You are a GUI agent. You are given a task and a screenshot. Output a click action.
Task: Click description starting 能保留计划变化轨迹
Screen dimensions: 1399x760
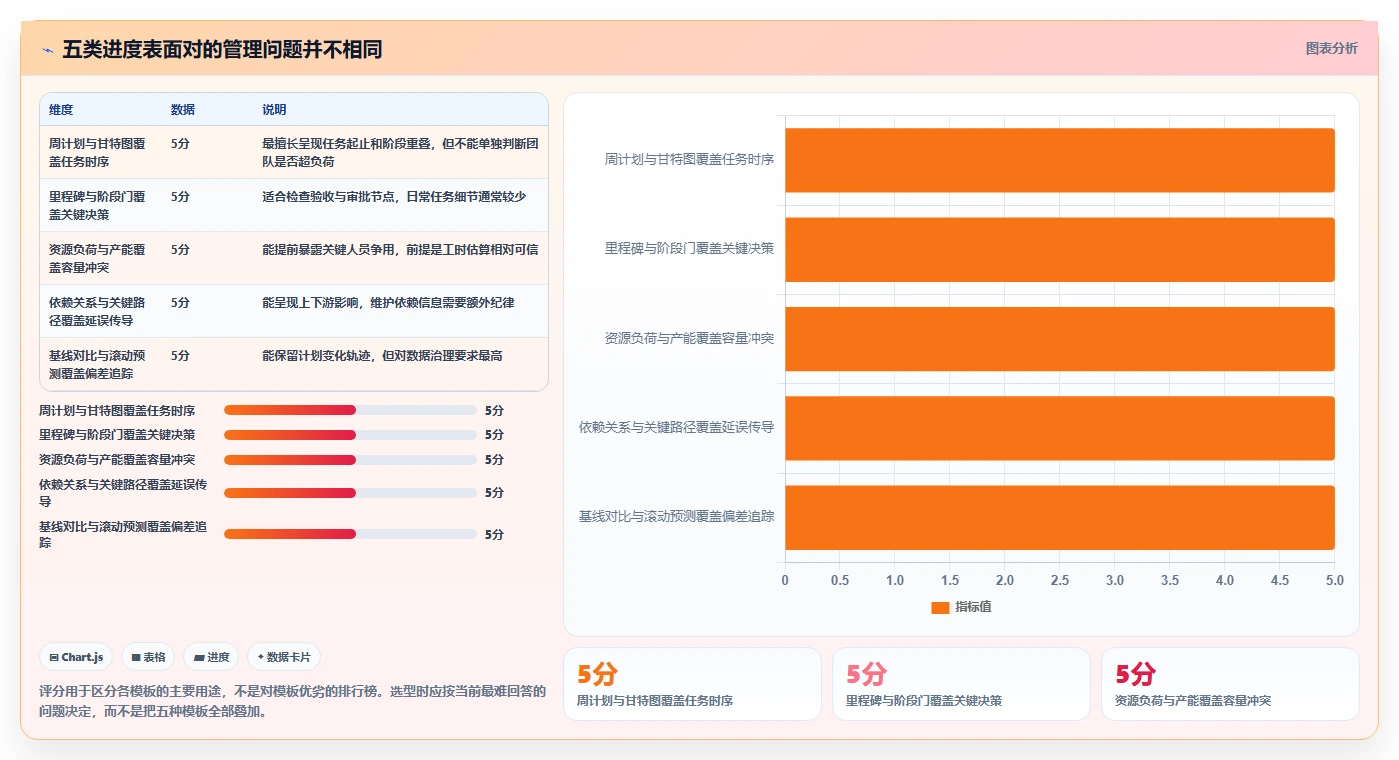[x=382, y=356]
